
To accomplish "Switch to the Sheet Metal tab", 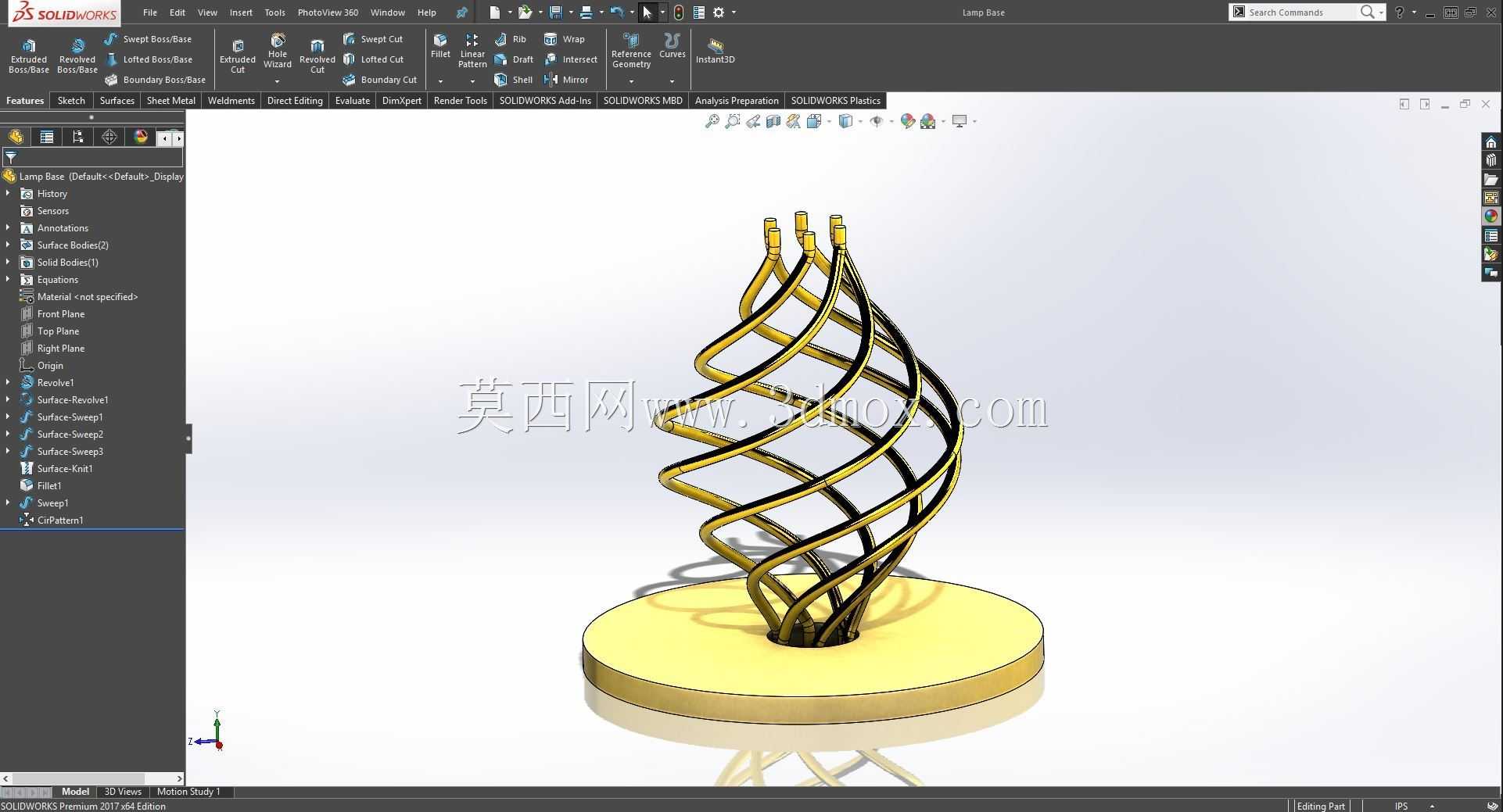I will click(170, 100).
